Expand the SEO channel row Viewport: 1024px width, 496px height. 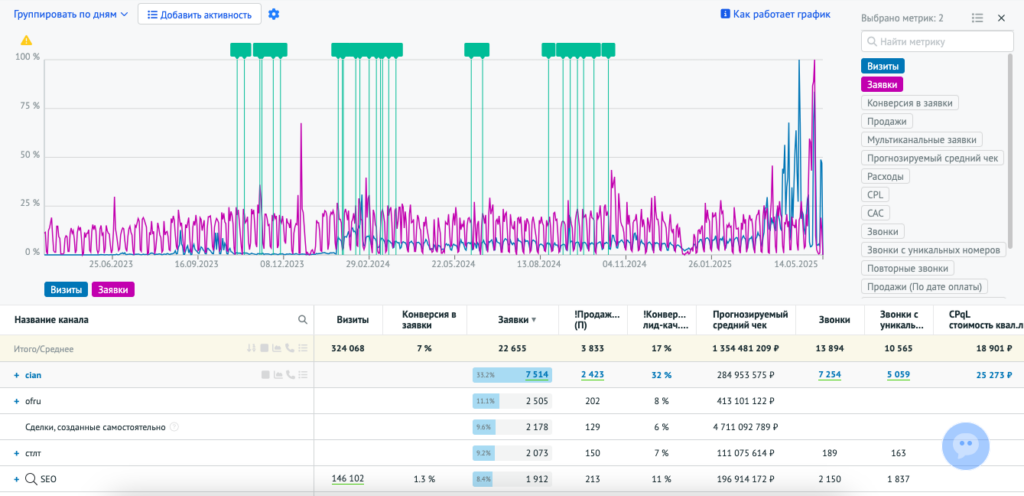[x=17, y=479]
